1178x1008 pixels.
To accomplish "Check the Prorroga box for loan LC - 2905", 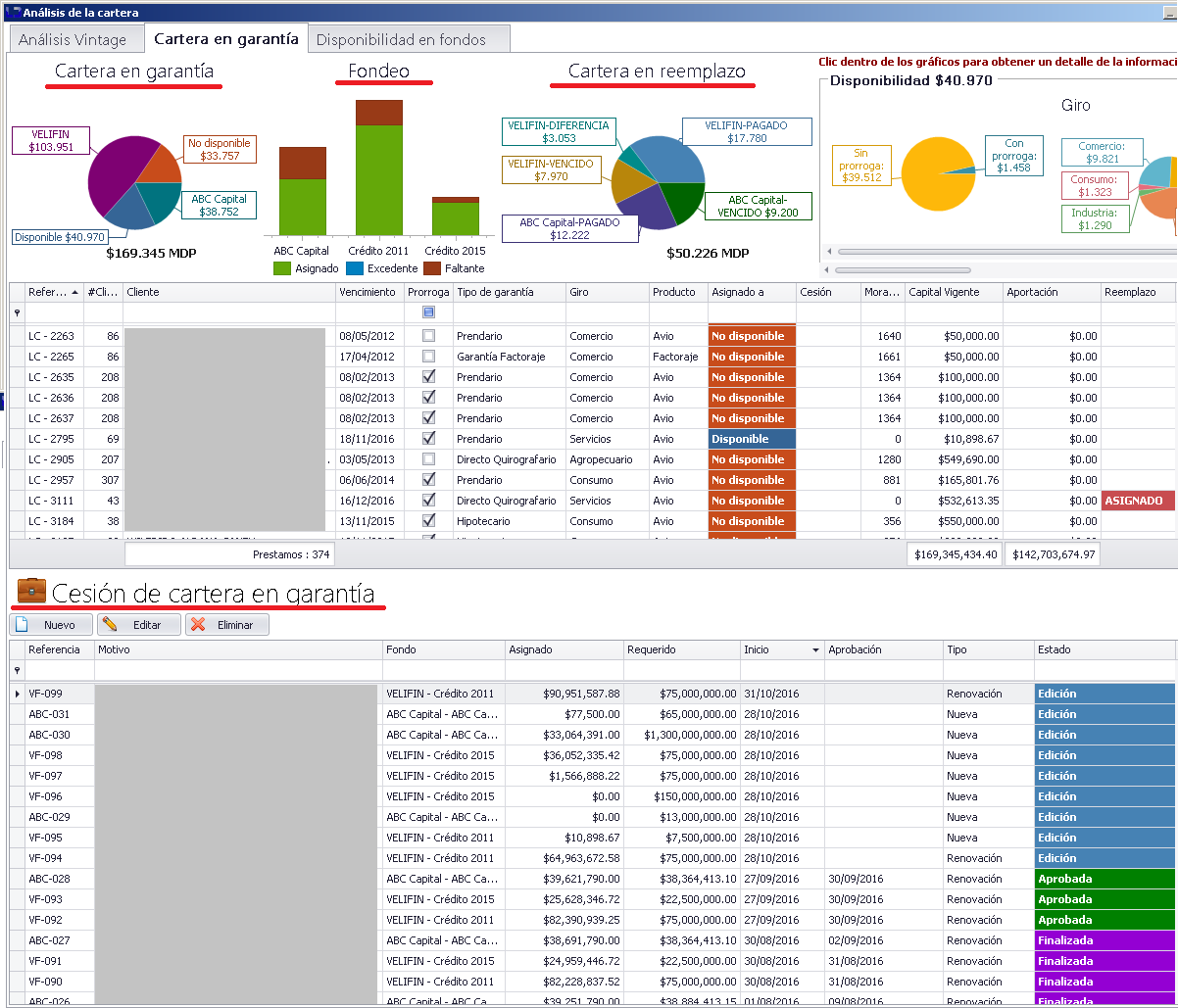I will (x=428, y=459).
